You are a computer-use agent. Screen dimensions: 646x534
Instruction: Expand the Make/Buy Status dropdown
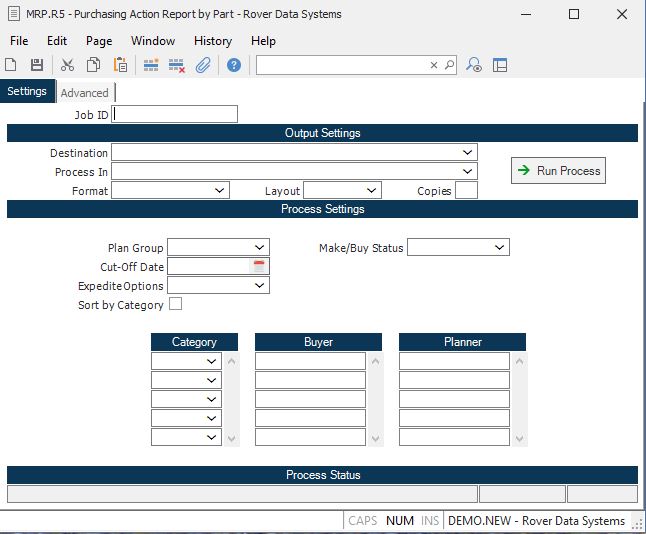pos(500,247)
